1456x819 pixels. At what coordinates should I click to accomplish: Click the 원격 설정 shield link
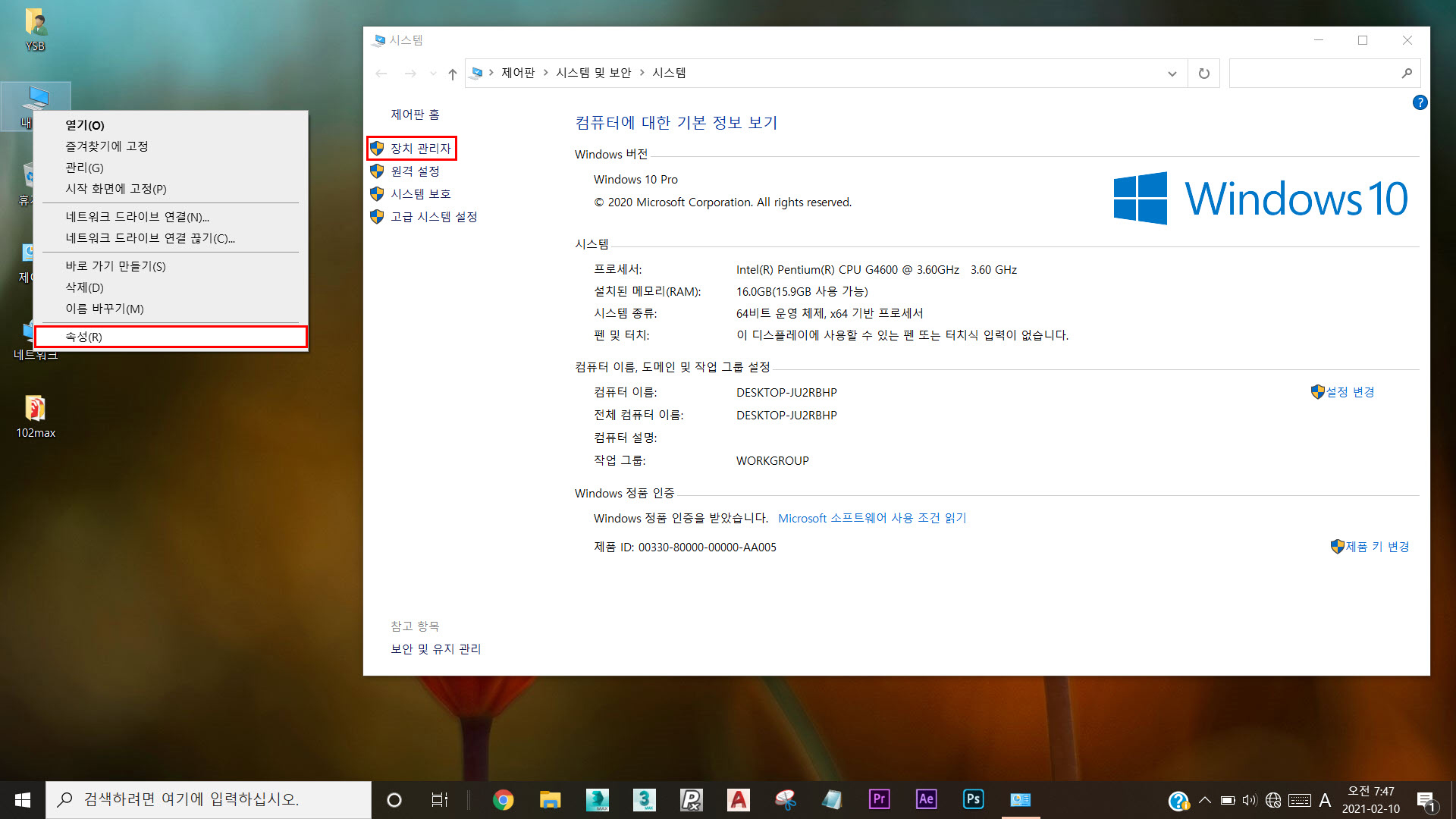[414, 171]
